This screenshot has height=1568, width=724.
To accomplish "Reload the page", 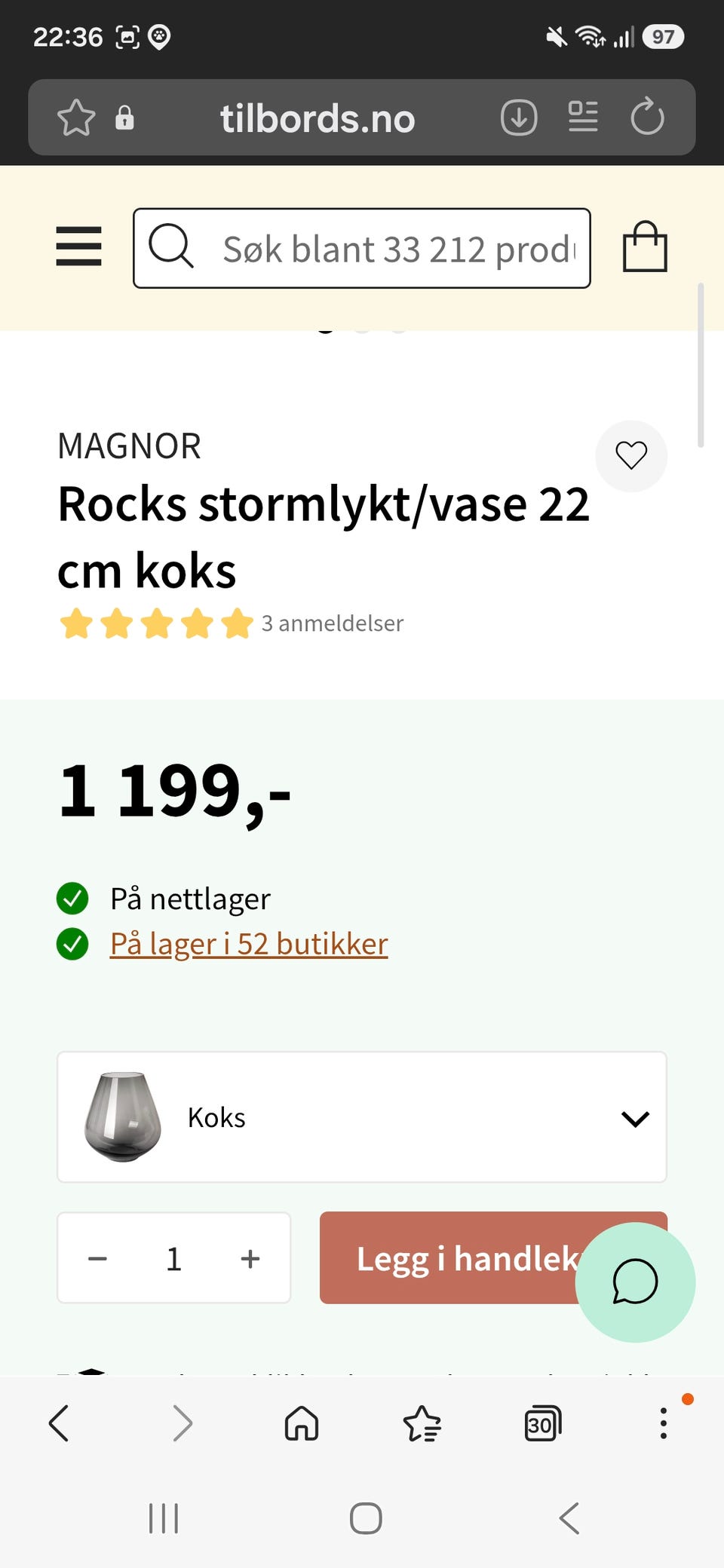I will point(647,117).
